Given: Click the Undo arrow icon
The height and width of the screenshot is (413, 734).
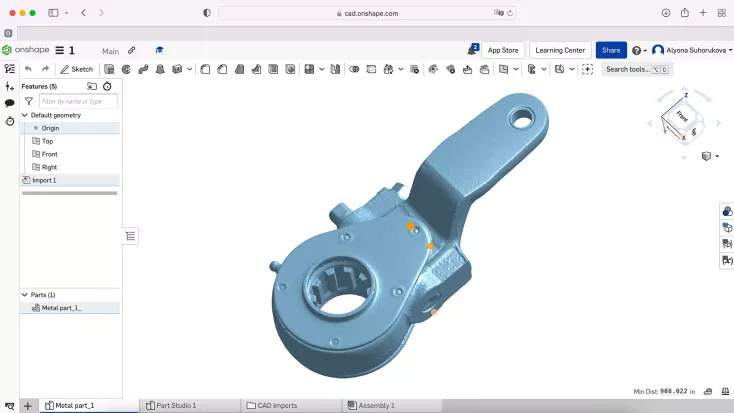Looking at the screenshot, I should 28,69.
